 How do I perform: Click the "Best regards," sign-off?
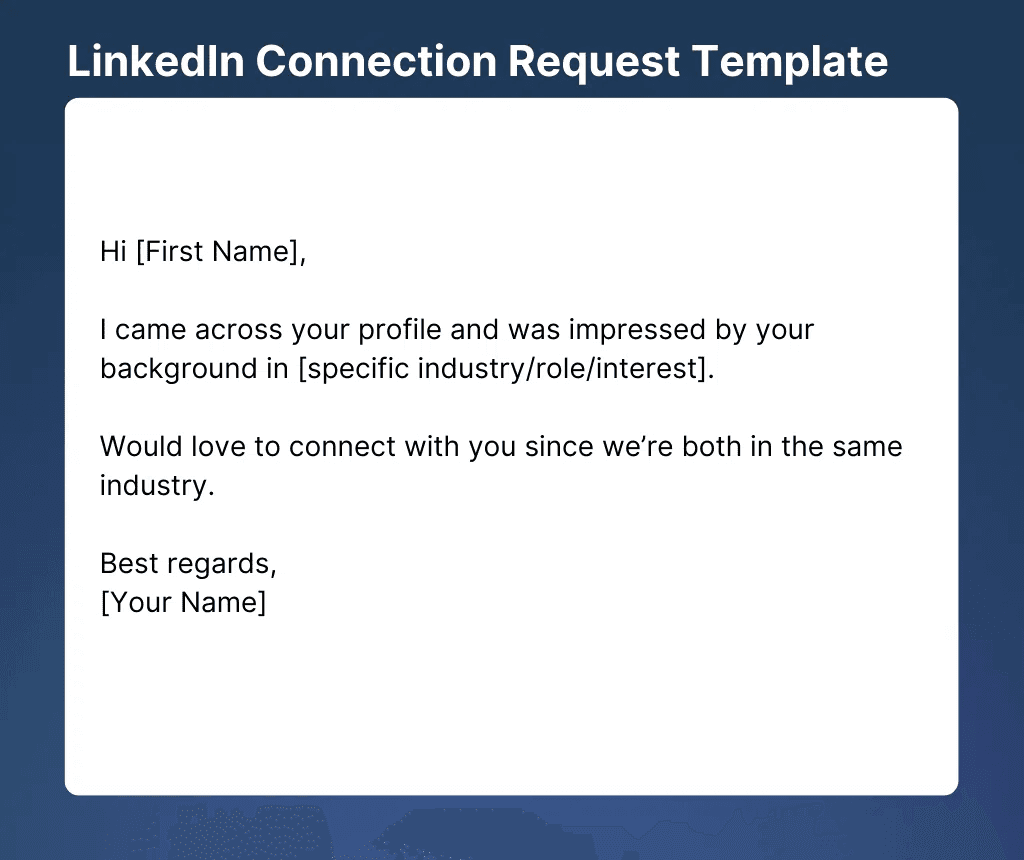coord(188,564)
